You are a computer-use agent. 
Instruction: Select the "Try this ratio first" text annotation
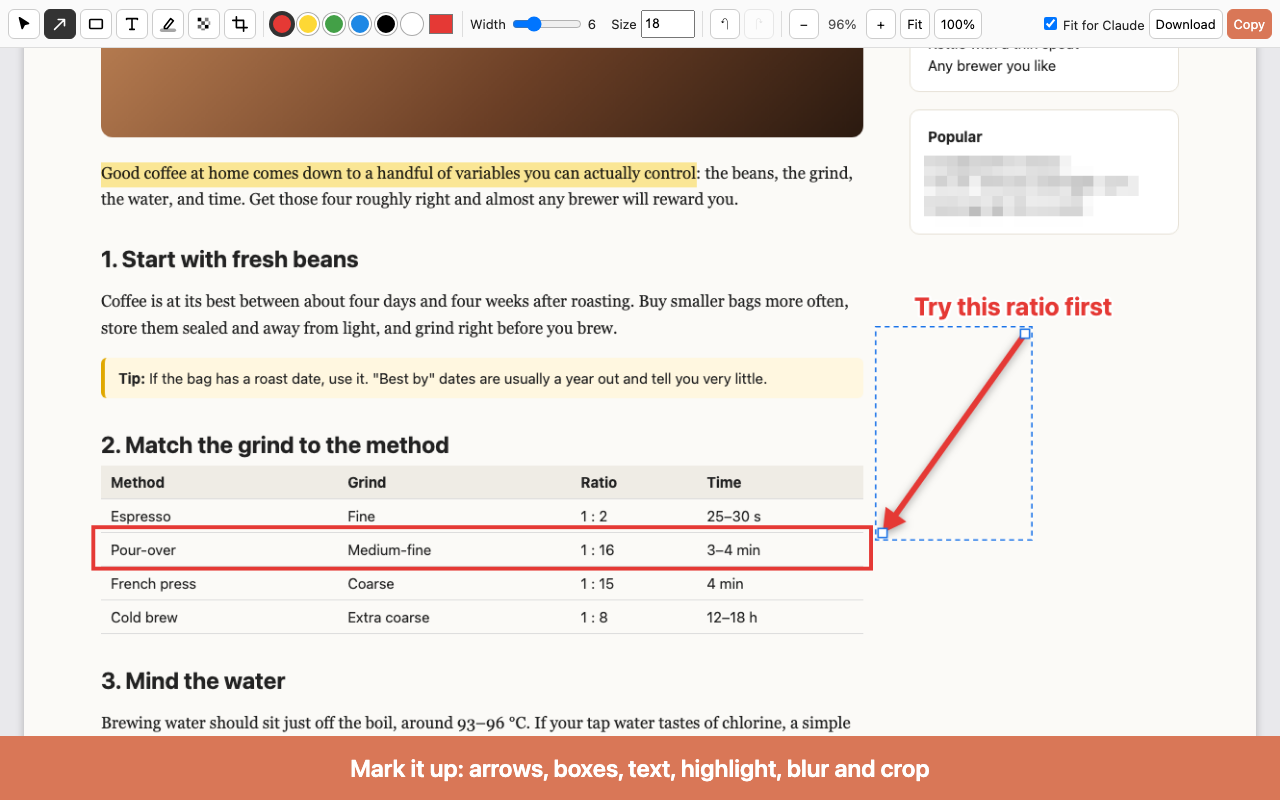point(1013,307)
